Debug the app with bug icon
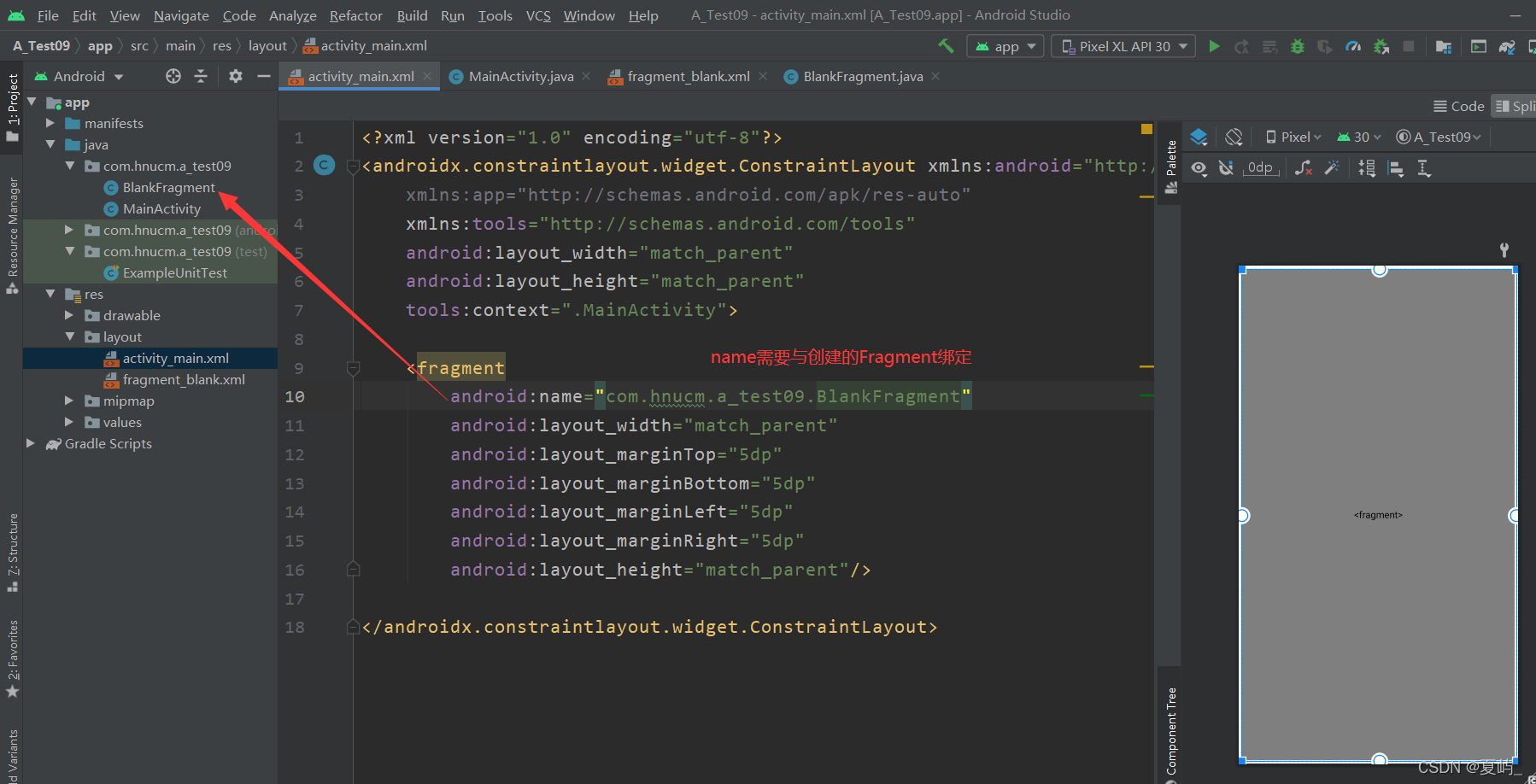Image resolution: width=1536 pixels, height=784 pixels. coord(1298,46)
